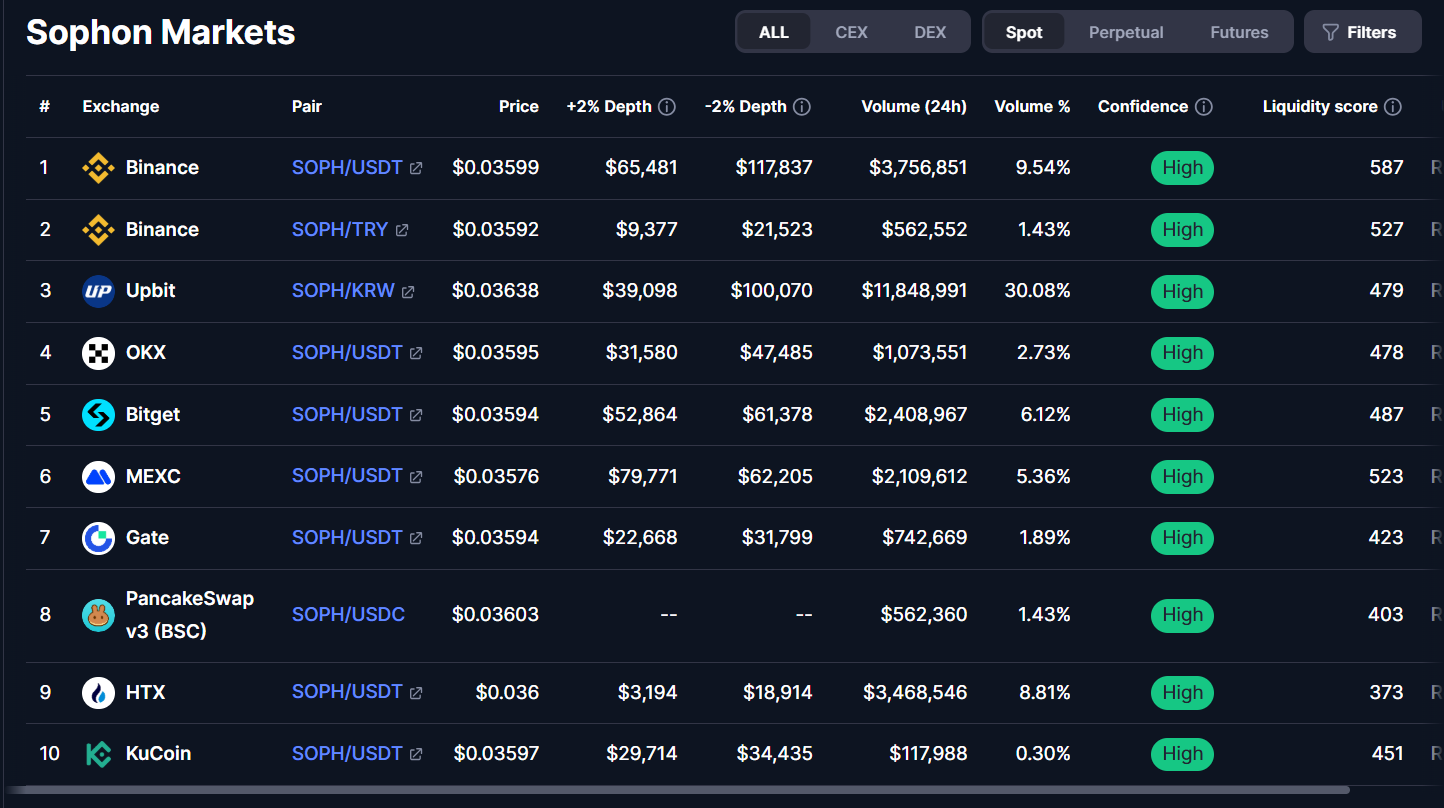Click the Sophon Markets heading
Viewport: 1444px width, 808px height.
click(161, 32)
